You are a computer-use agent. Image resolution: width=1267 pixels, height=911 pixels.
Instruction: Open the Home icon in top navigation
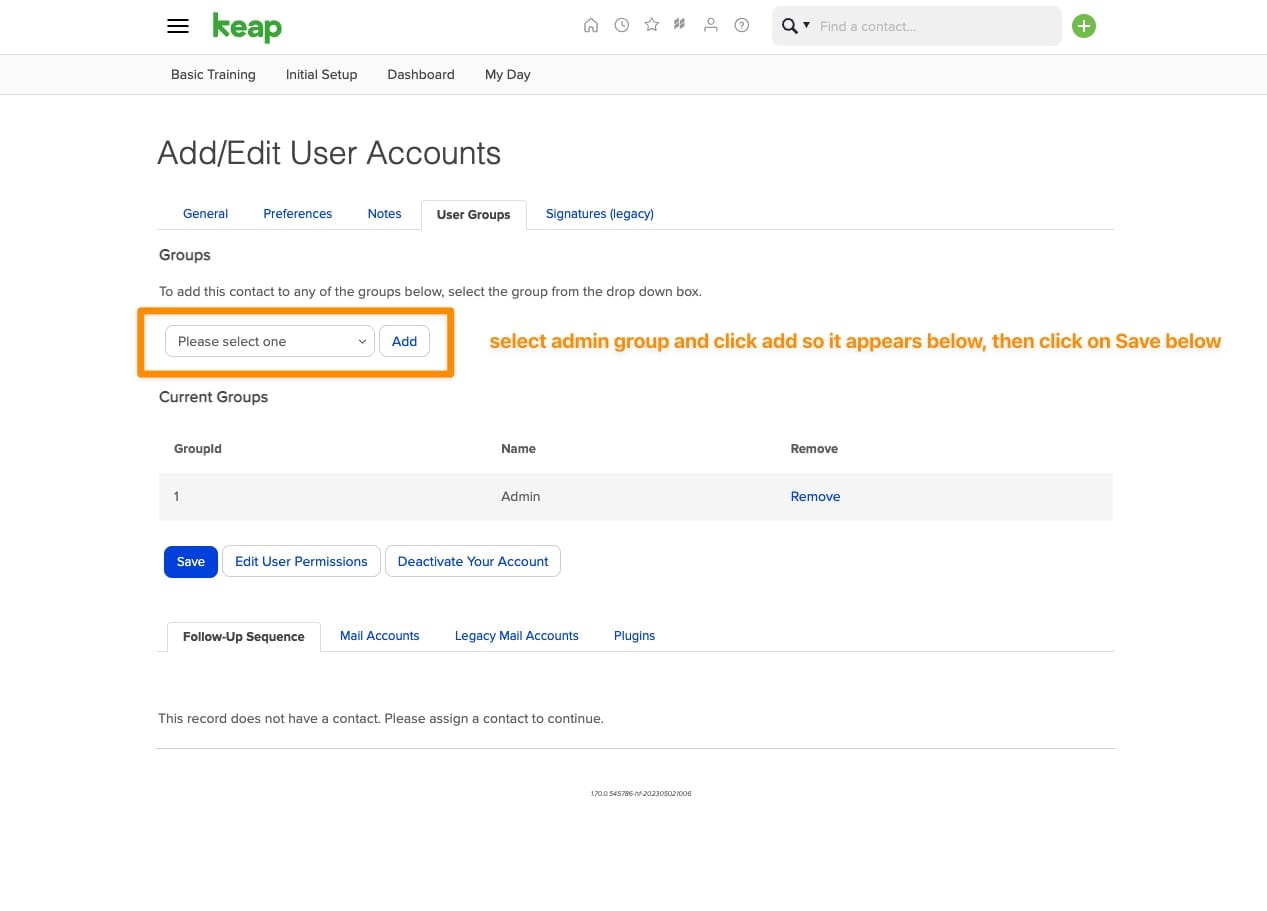click(591, 25)
